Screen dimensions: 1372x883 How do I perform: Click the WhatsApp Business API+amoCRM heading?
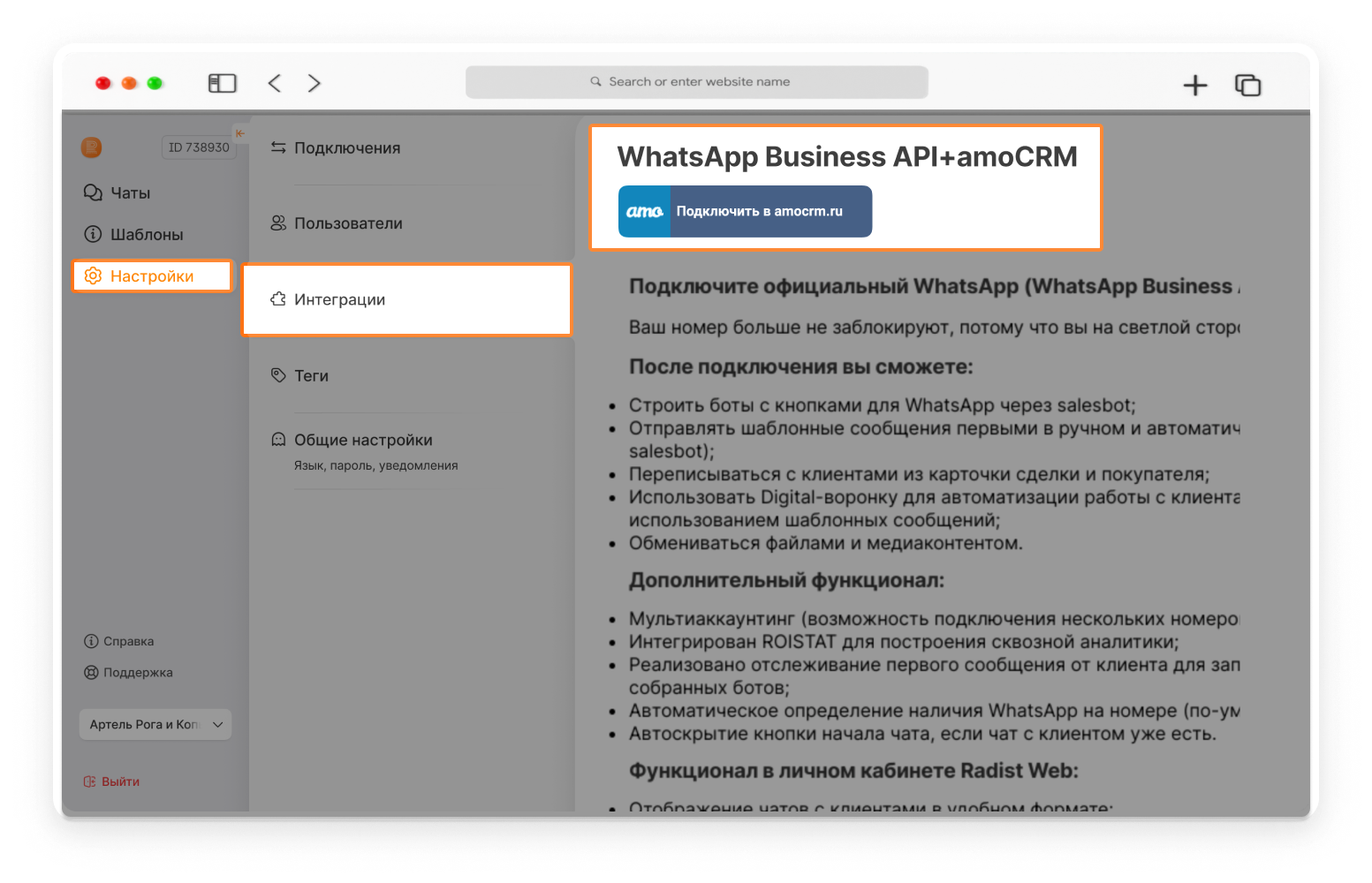[847, 156]
